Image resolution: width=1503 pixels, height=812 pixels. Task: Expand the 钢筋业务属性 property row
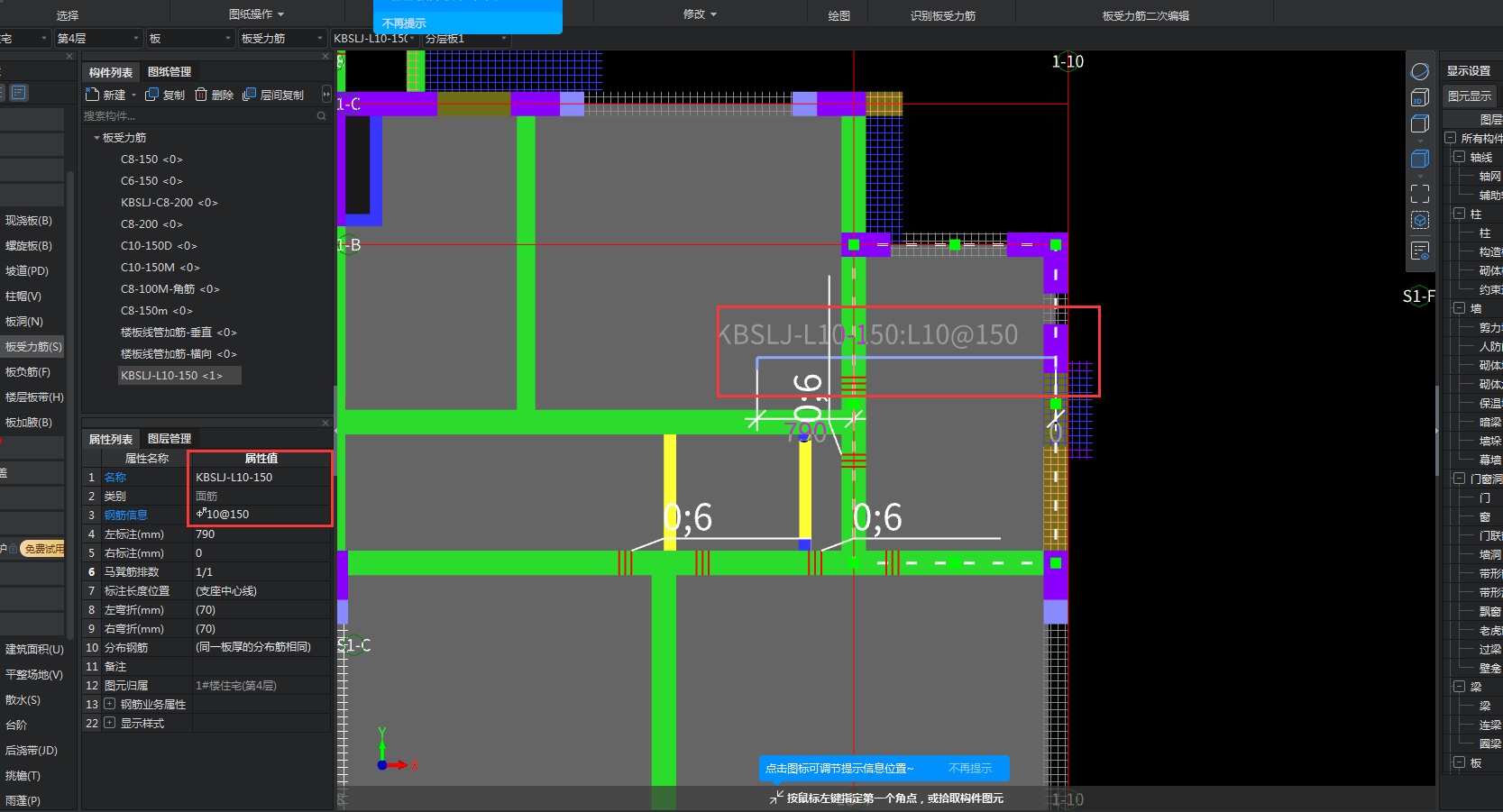109,704
